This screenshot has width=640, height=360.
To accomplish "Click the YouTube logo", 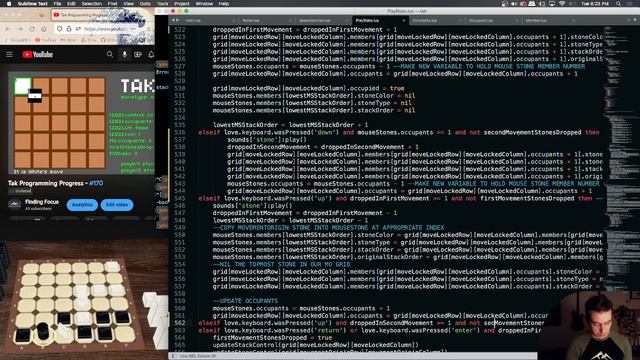I will (38, 54).
